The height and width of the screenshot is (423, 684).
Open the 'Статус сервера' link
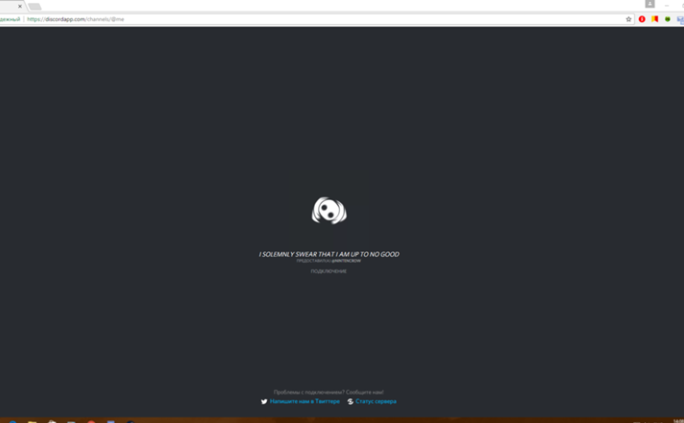point(376,401)
